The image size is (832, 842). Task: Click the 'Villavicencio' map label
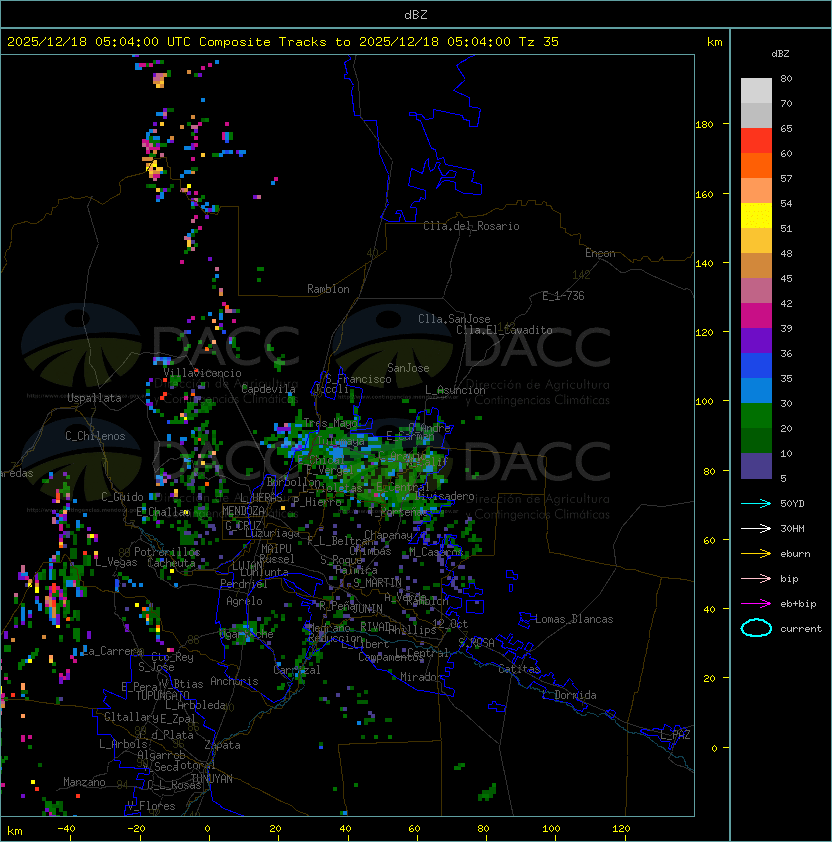[x=202, y=373]
